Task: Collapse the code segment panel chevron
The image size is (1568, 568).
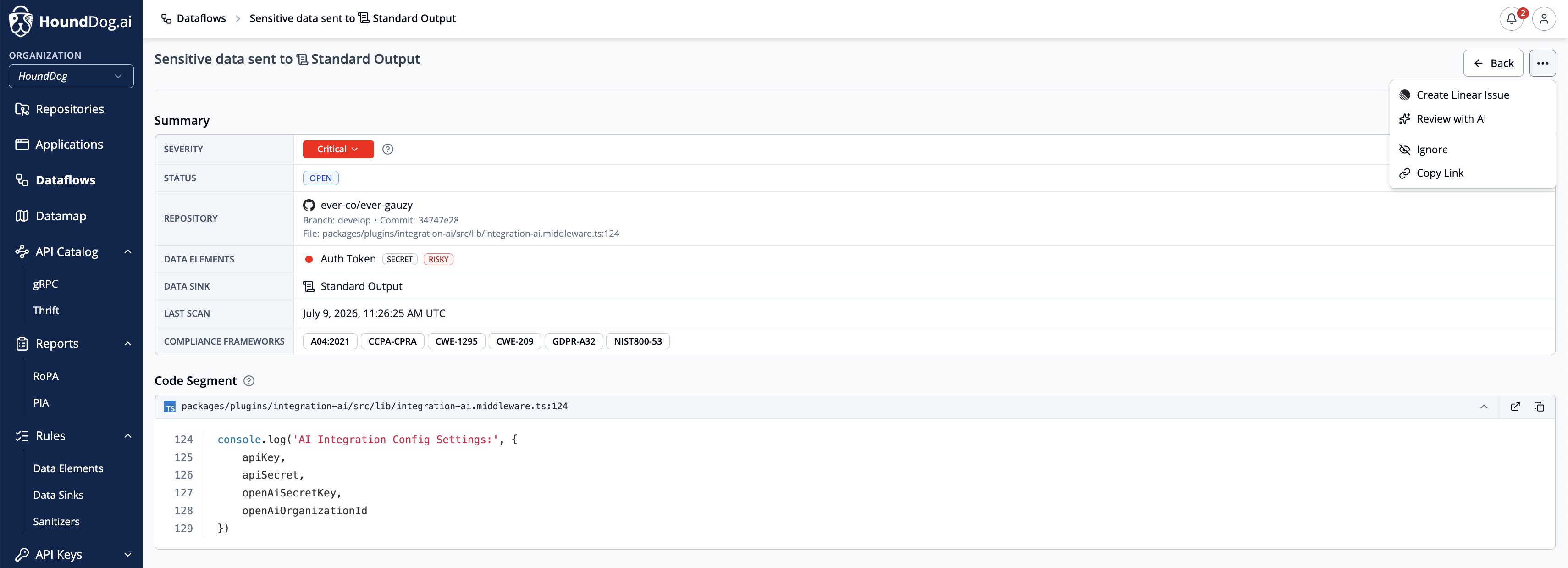Action: point(1484,407)
